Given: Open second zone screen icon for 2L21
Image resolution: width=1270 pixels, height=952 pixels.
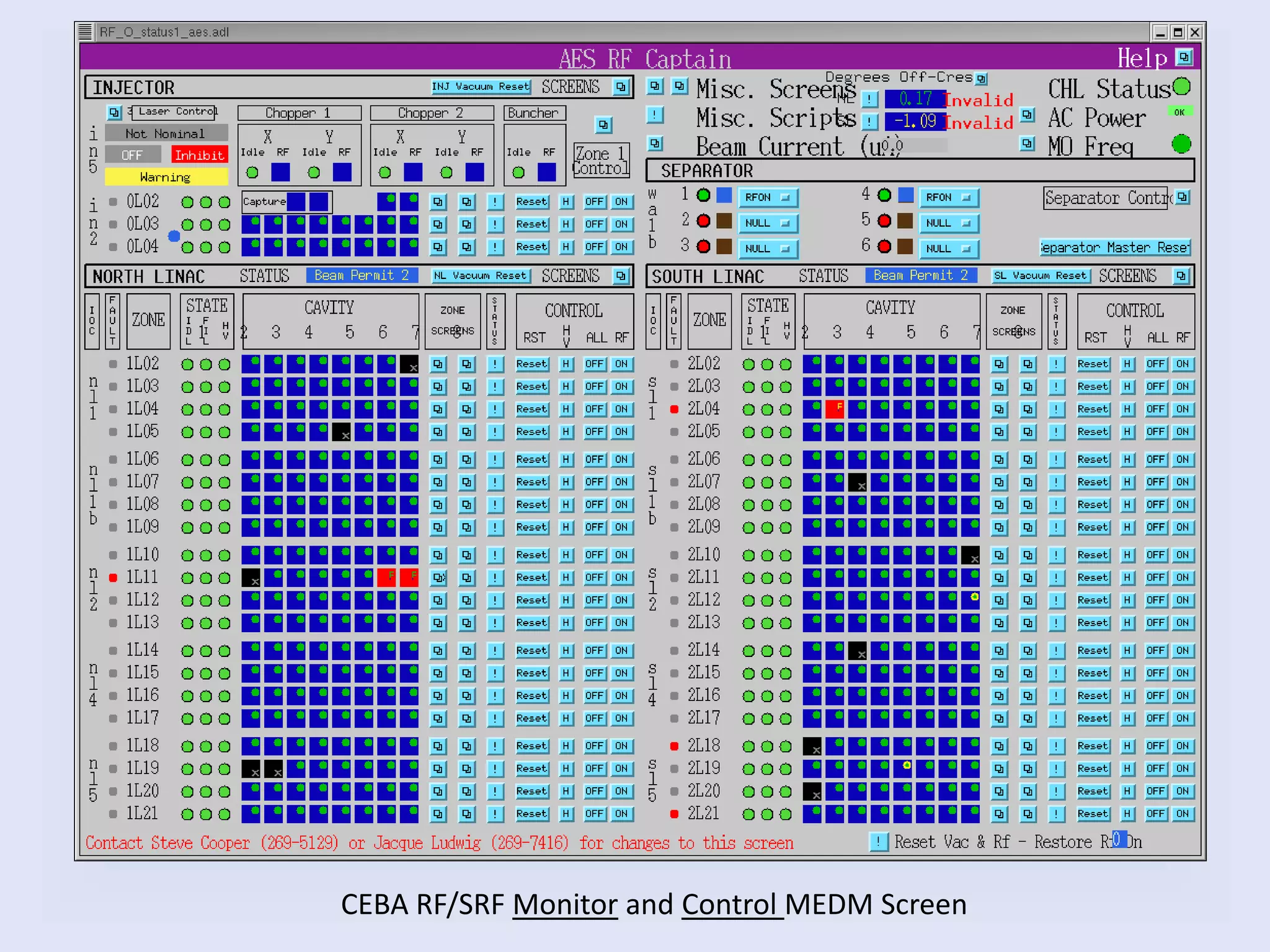Looking at the screenshot, I should coord(1028,813).
